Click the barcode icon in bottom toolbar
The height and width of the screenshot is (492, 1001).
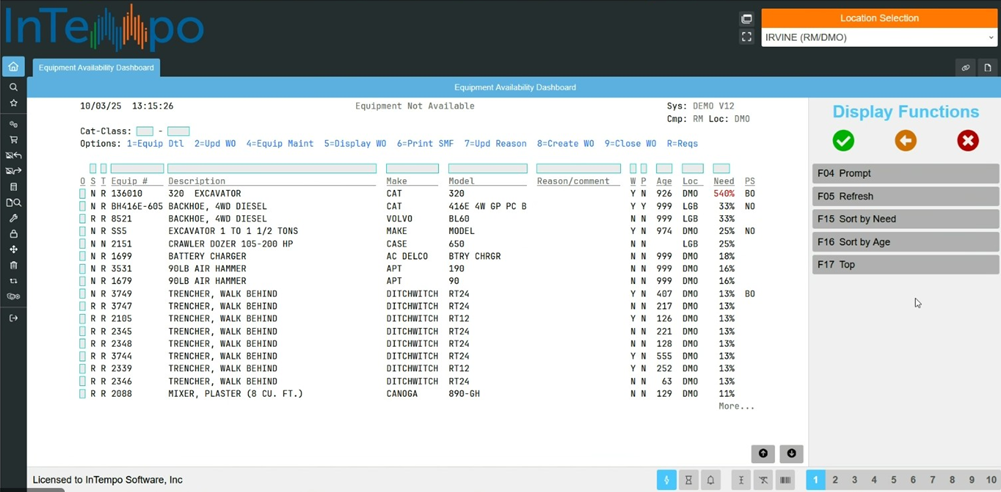785,480
